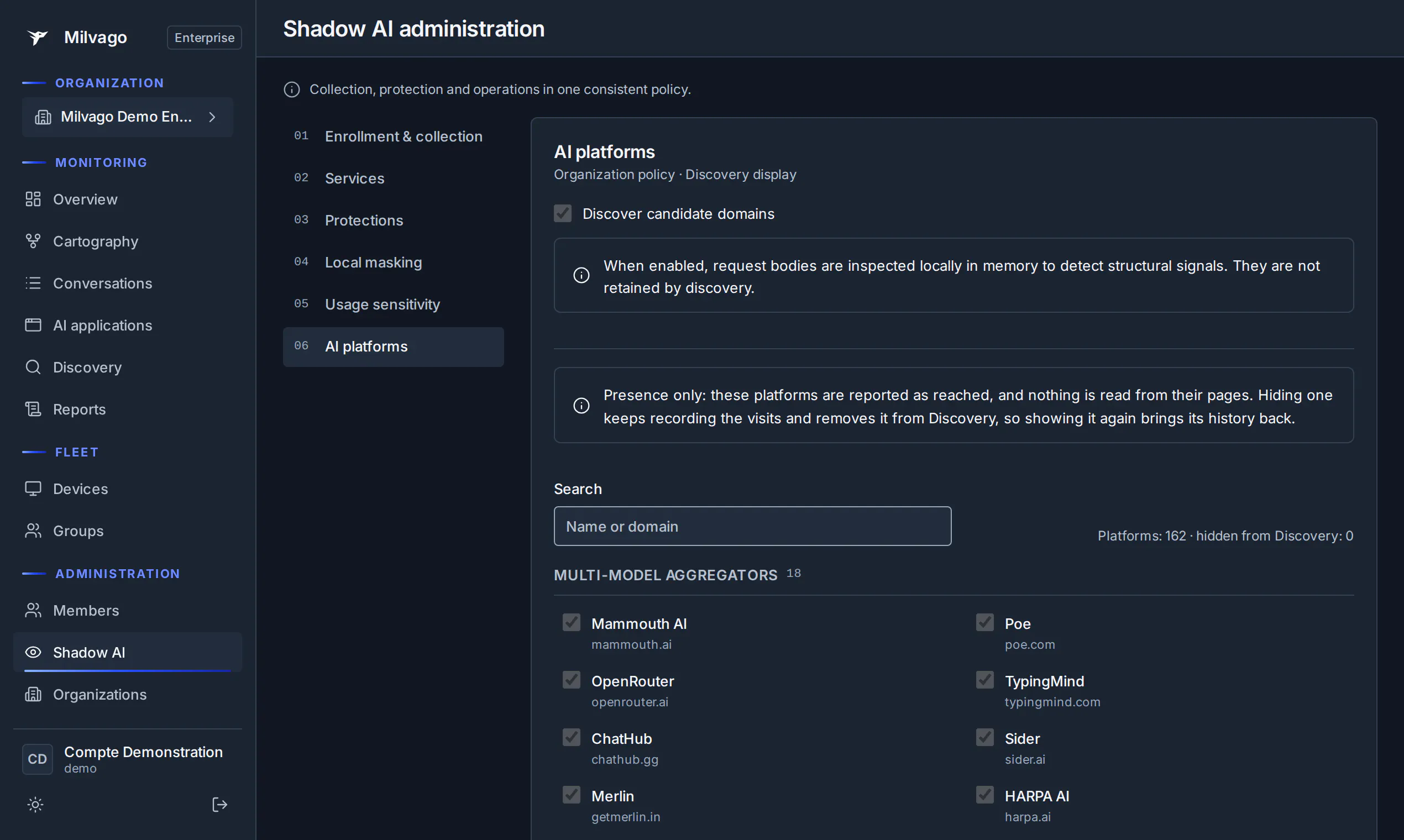This screenshot has width=1404, height=840.
Task: Click the chathub.gg domain text
Action: [625, 760]
